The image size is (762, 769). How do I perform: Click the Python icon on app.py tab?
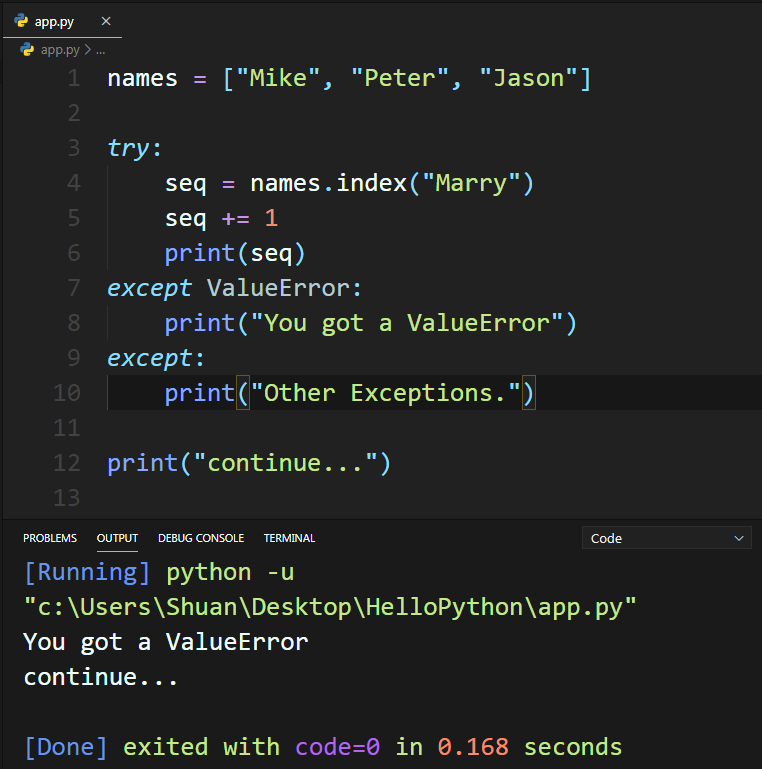coord(21,21)
